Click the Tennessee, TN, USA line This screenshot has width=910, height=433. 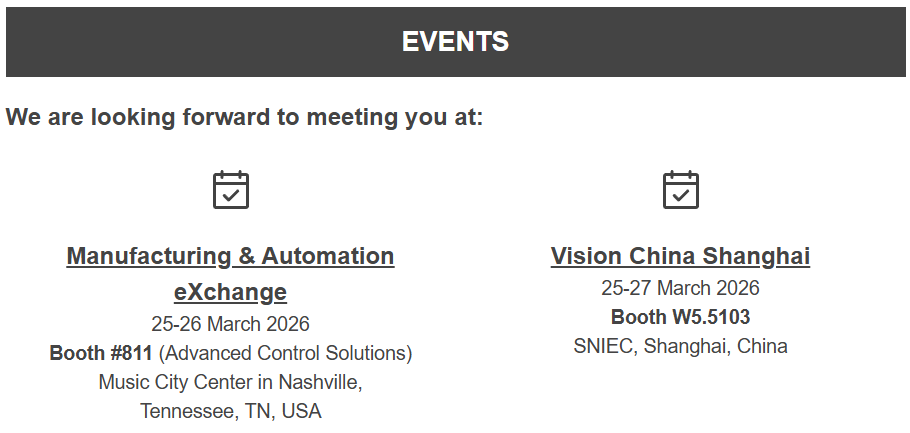pos(230,411)
